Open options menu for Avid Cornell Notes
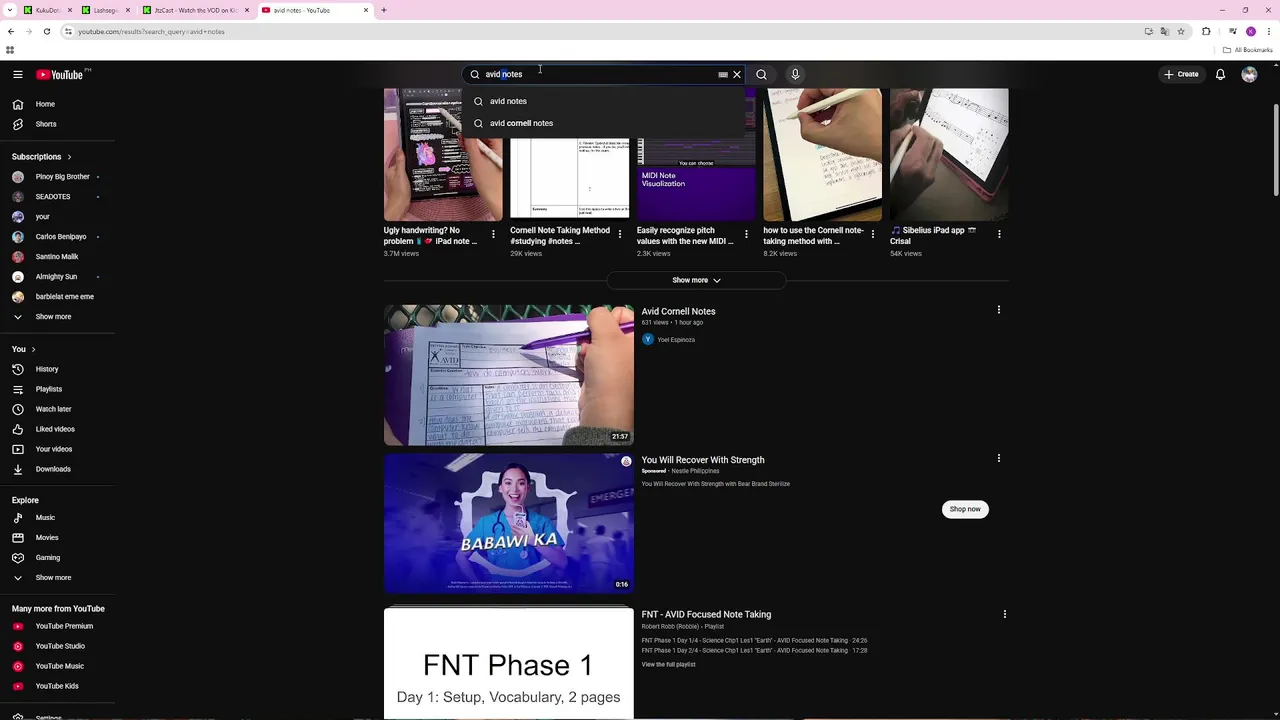 click(998, 310)
